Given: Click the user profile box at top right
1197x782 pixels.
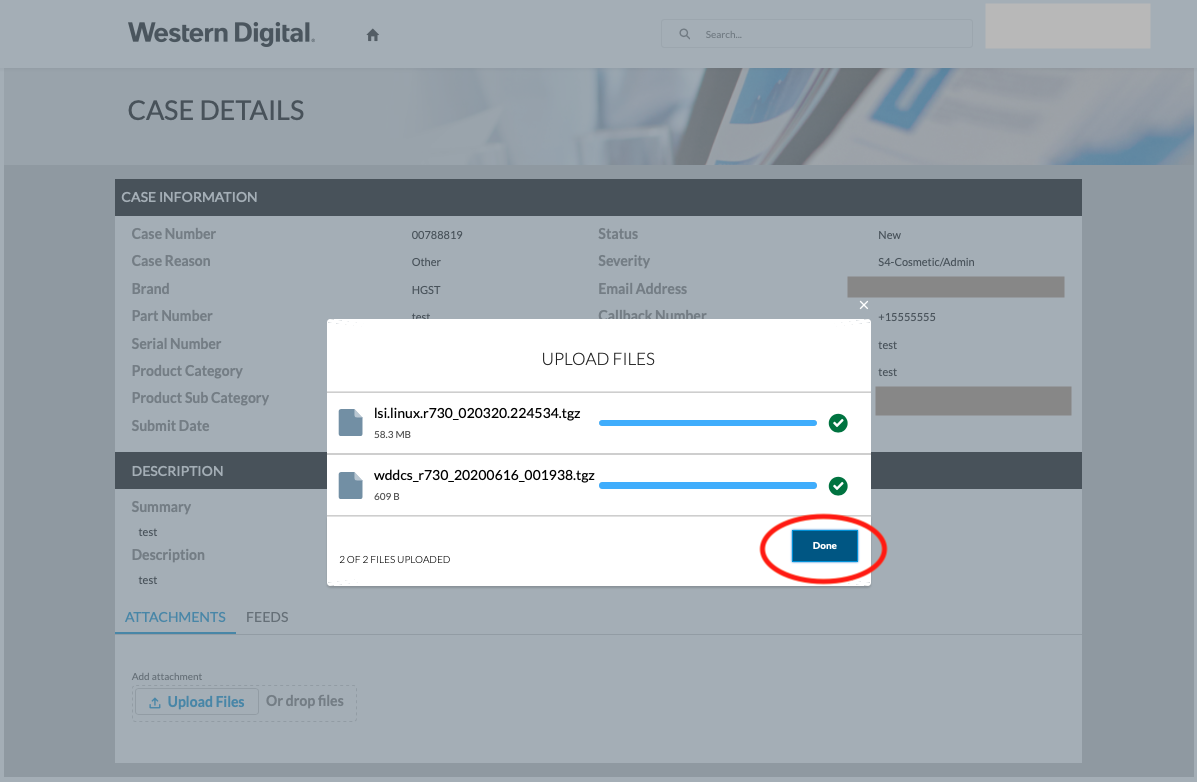Looking at the screenshot, I should click(1067, 26).
